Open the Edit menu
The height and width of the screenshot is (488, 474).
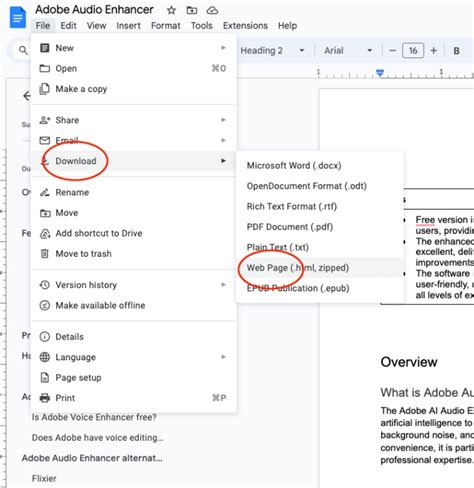(68, 26)
